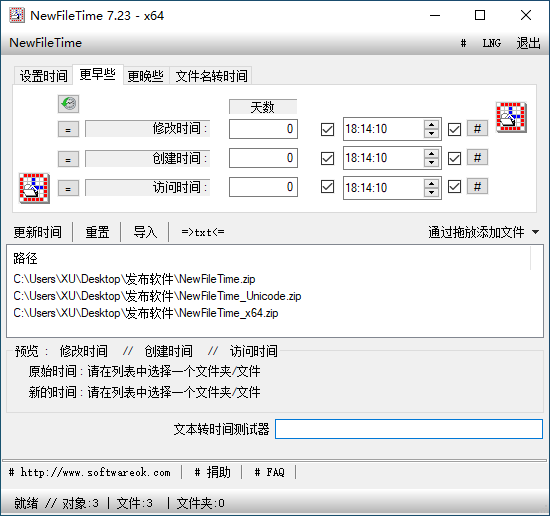
Task: Click the = button next to 修改时间
Action: coord(68,129)
